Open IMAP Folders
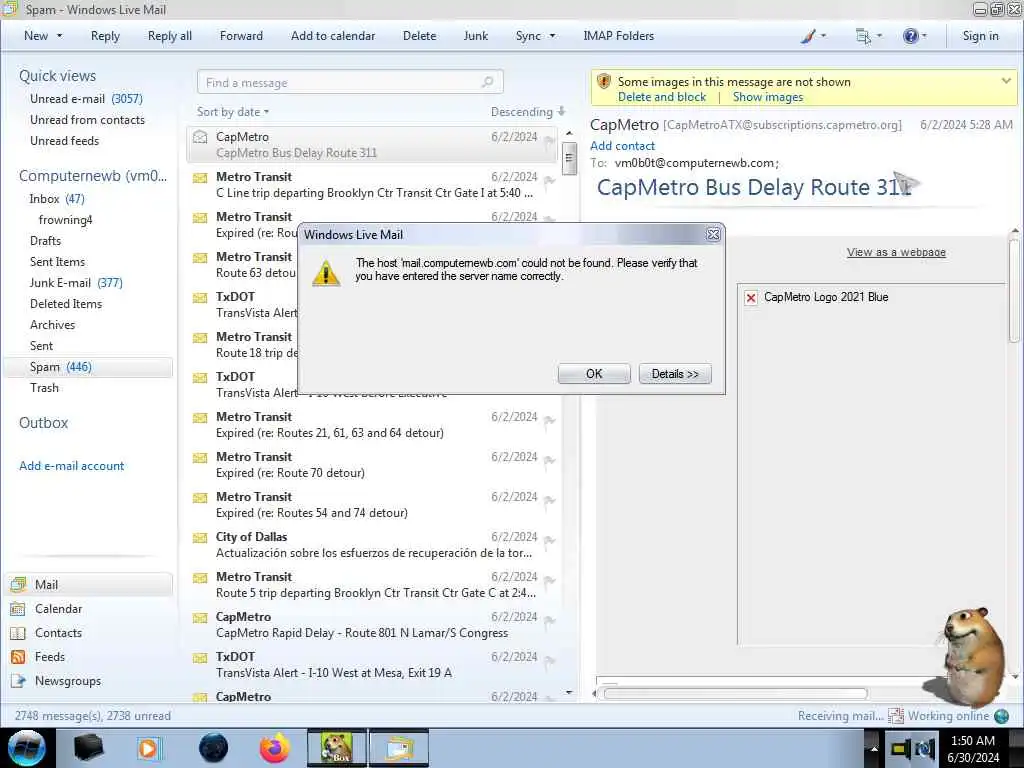This screenshot has height=768, width=1024. 618,36
